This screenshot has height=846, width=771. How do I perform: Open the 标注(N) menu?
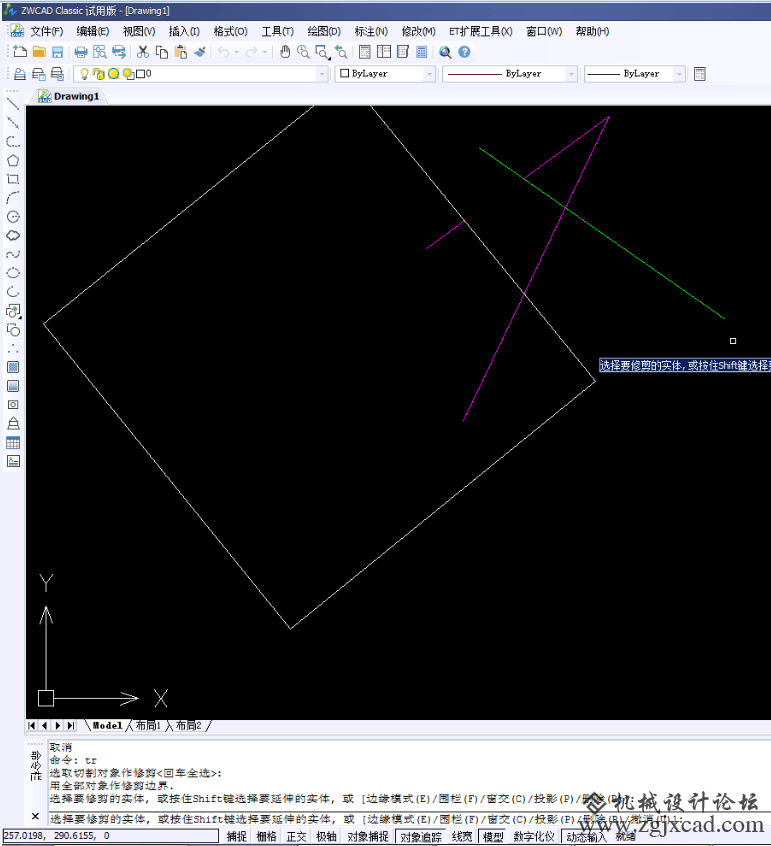tap(371, 31)
